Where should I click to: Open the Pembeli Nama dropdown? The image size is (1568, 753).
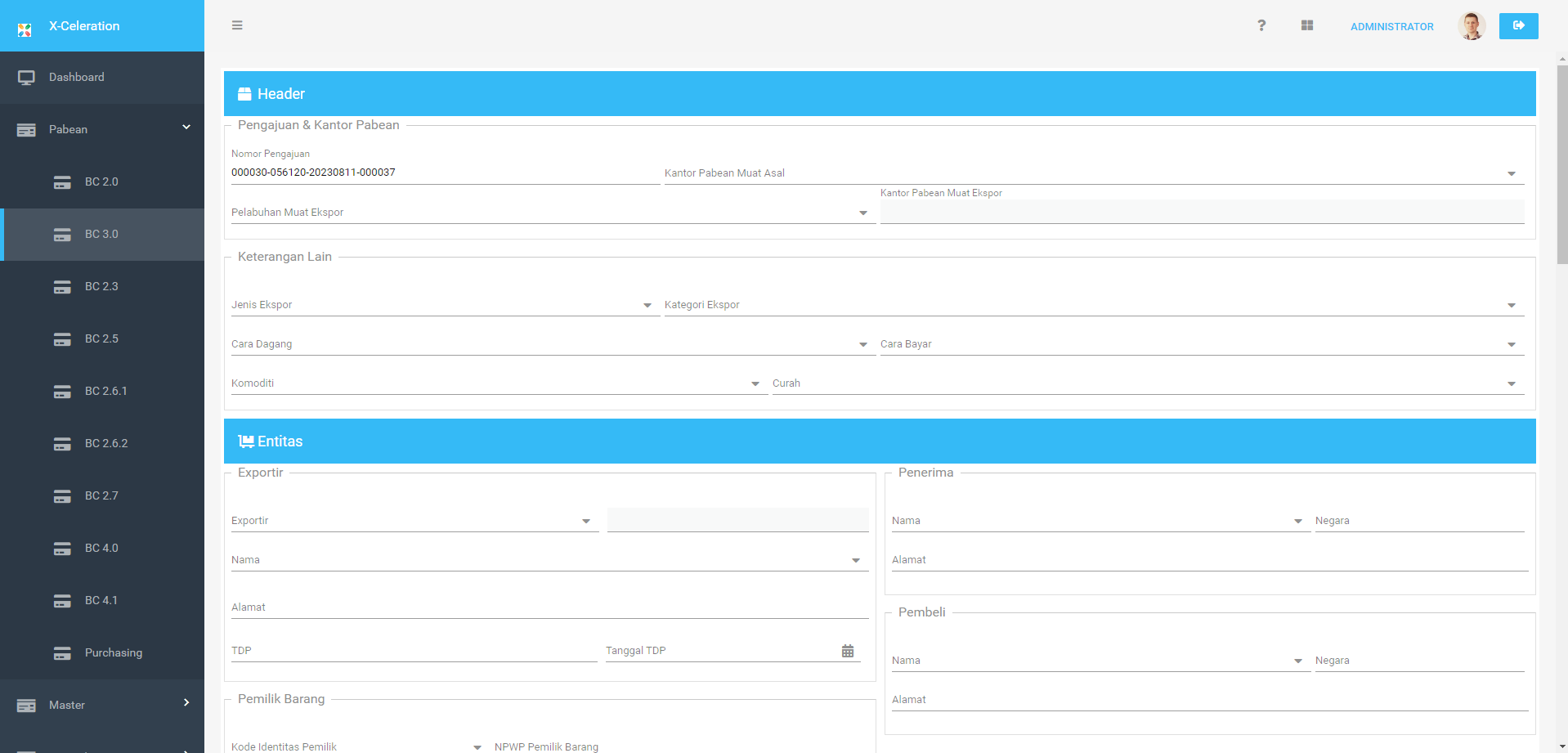point(1101,661)
